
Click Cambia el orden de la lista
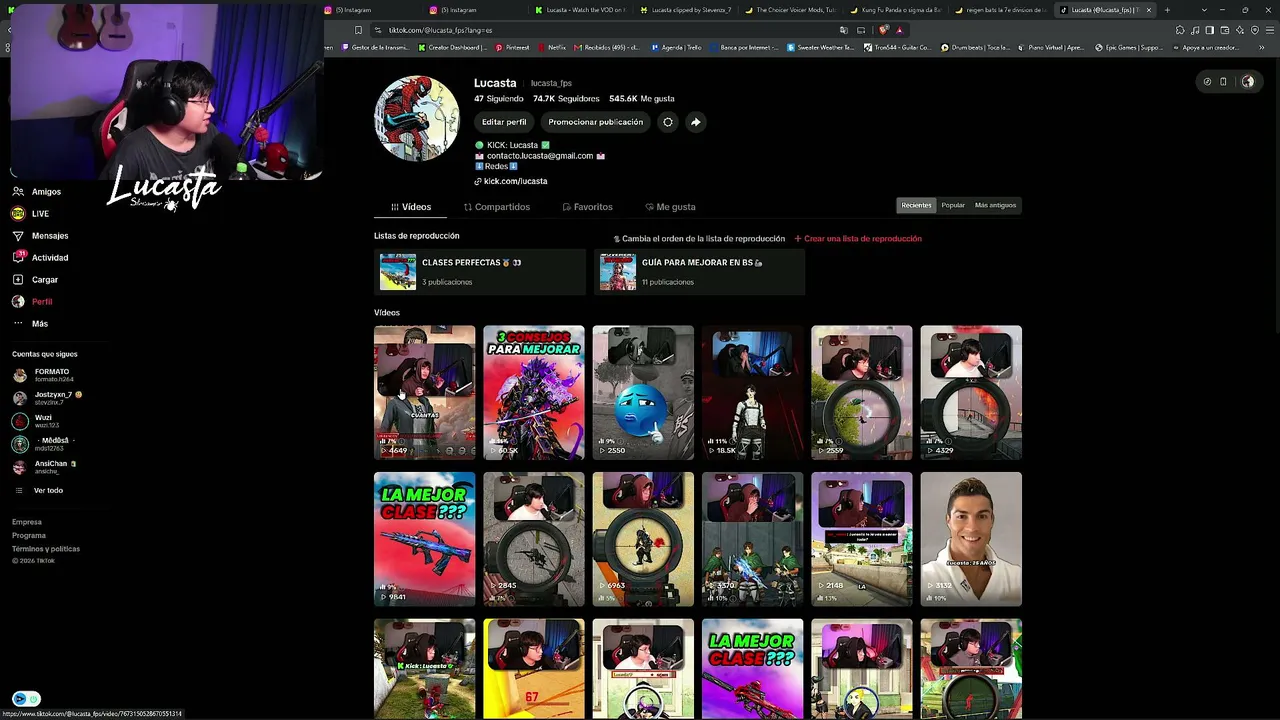[x=699, y=239]
